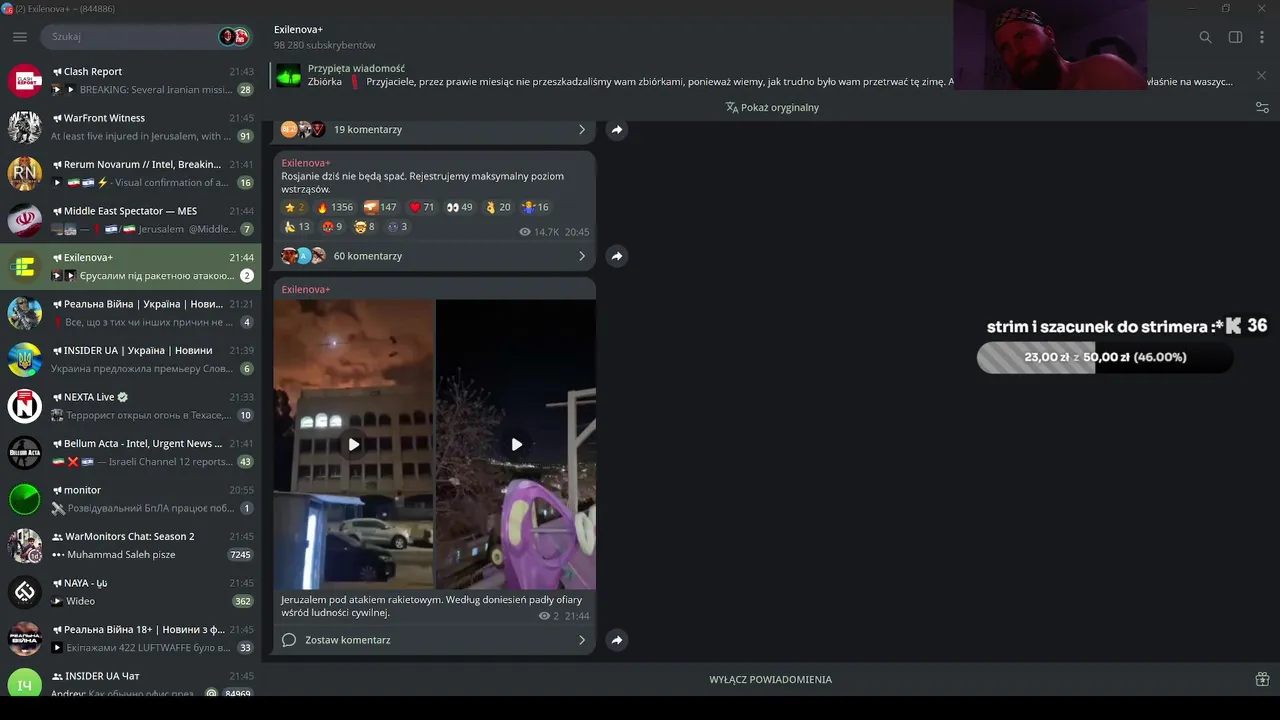Screen dimensions: 1280x720
Task: Click the mention badge in INSIDER UA Чат
Action: coord(212,693)
